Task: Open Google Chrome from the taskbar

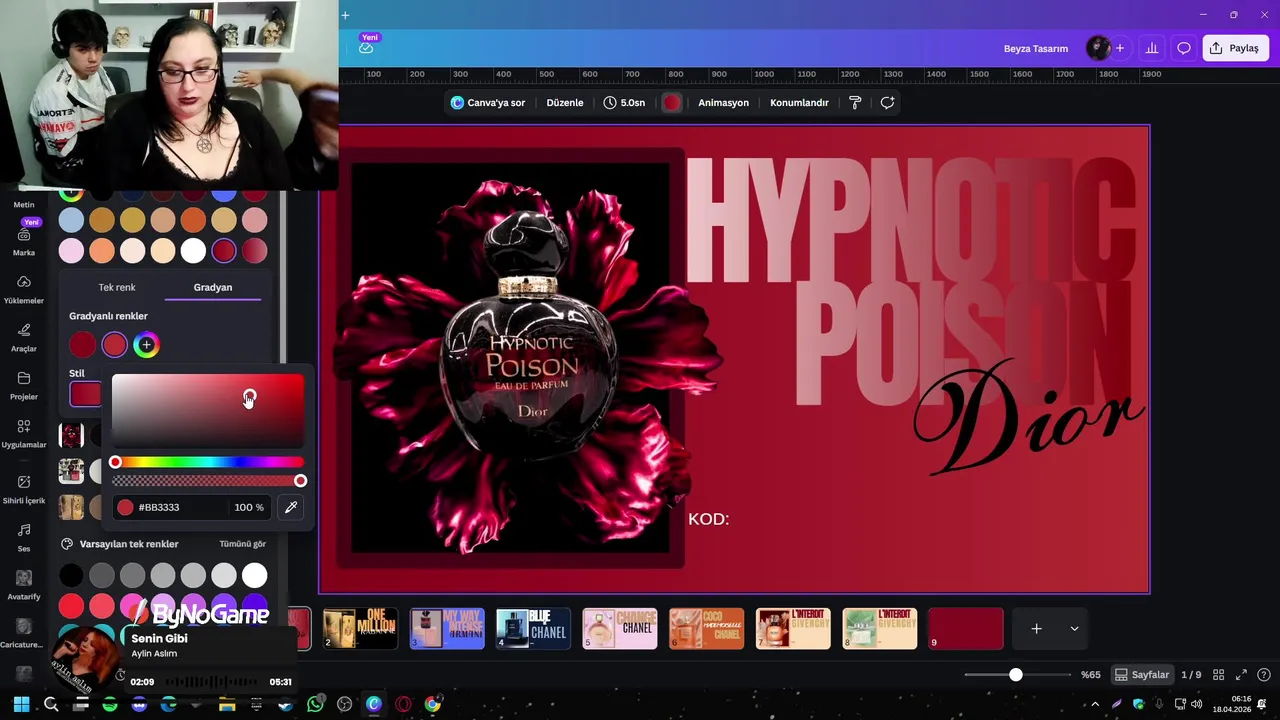Action: click(x=432, y=704)
